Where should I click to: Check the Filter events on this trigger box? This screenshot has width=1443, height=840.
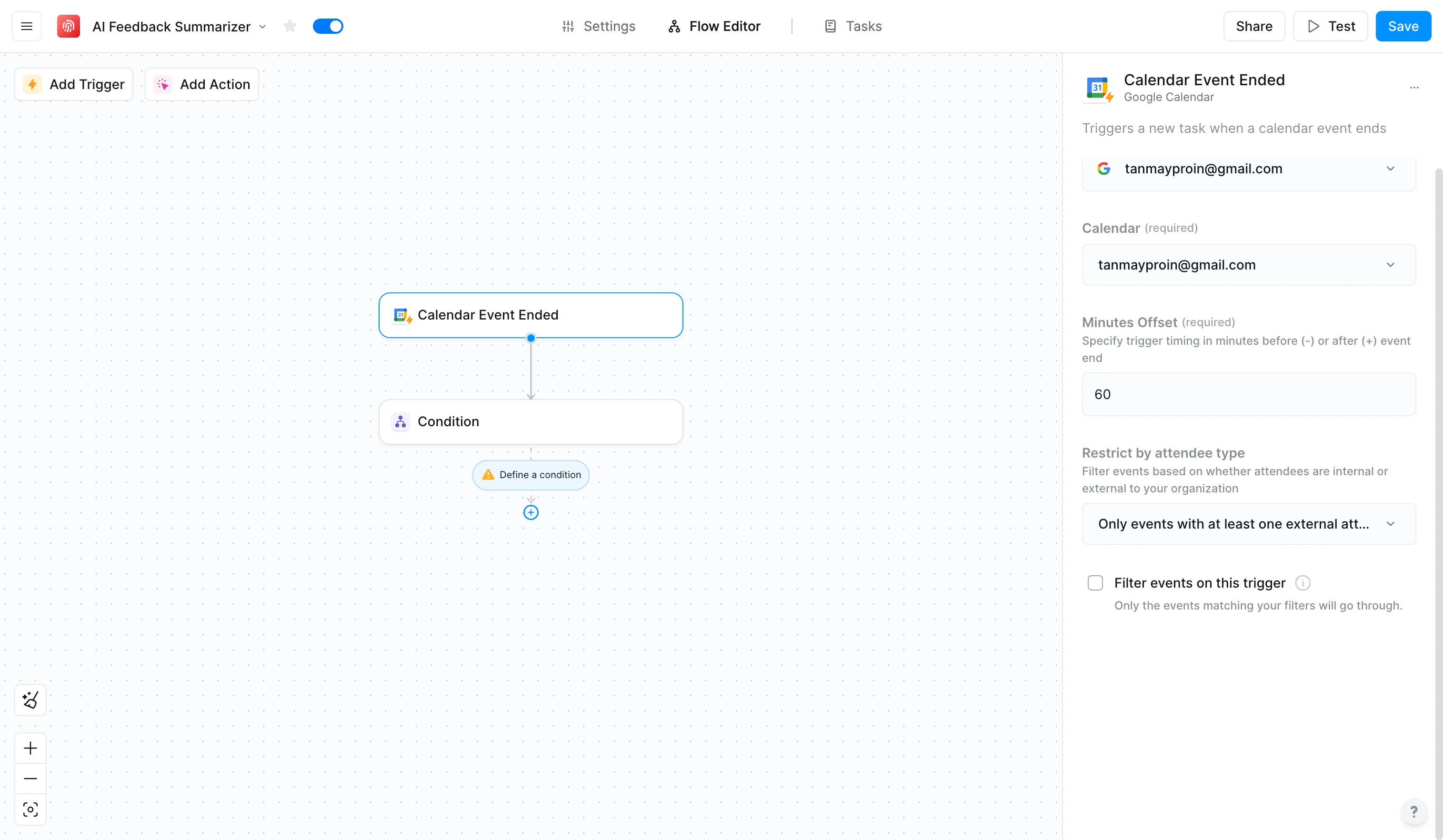1095,583
